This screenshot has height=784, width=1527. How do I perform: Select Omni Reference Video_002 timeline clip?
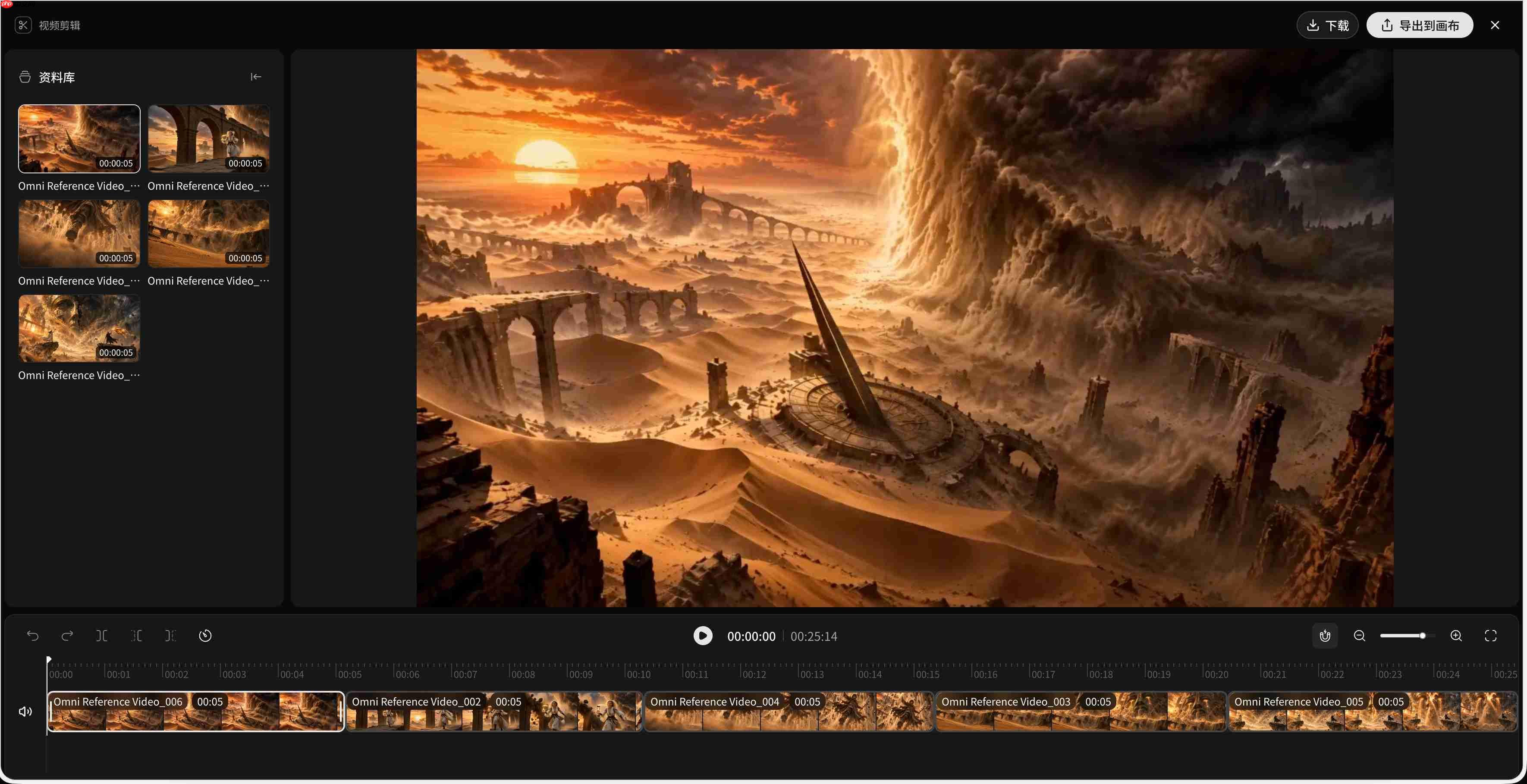tap(494, 711)
